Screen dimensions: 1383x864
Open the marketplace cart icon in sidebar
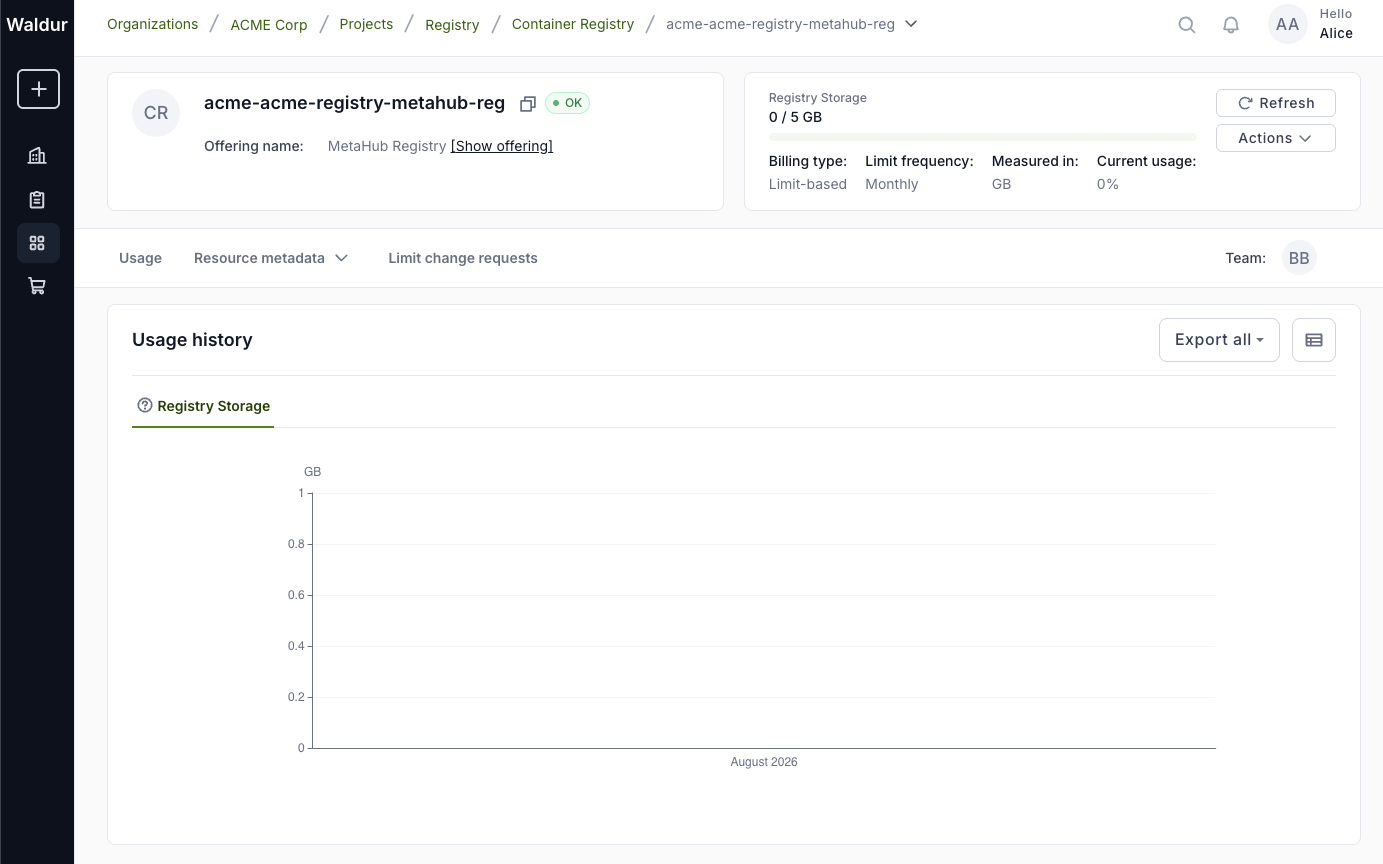pyautogui.click(x=37, y=287)
